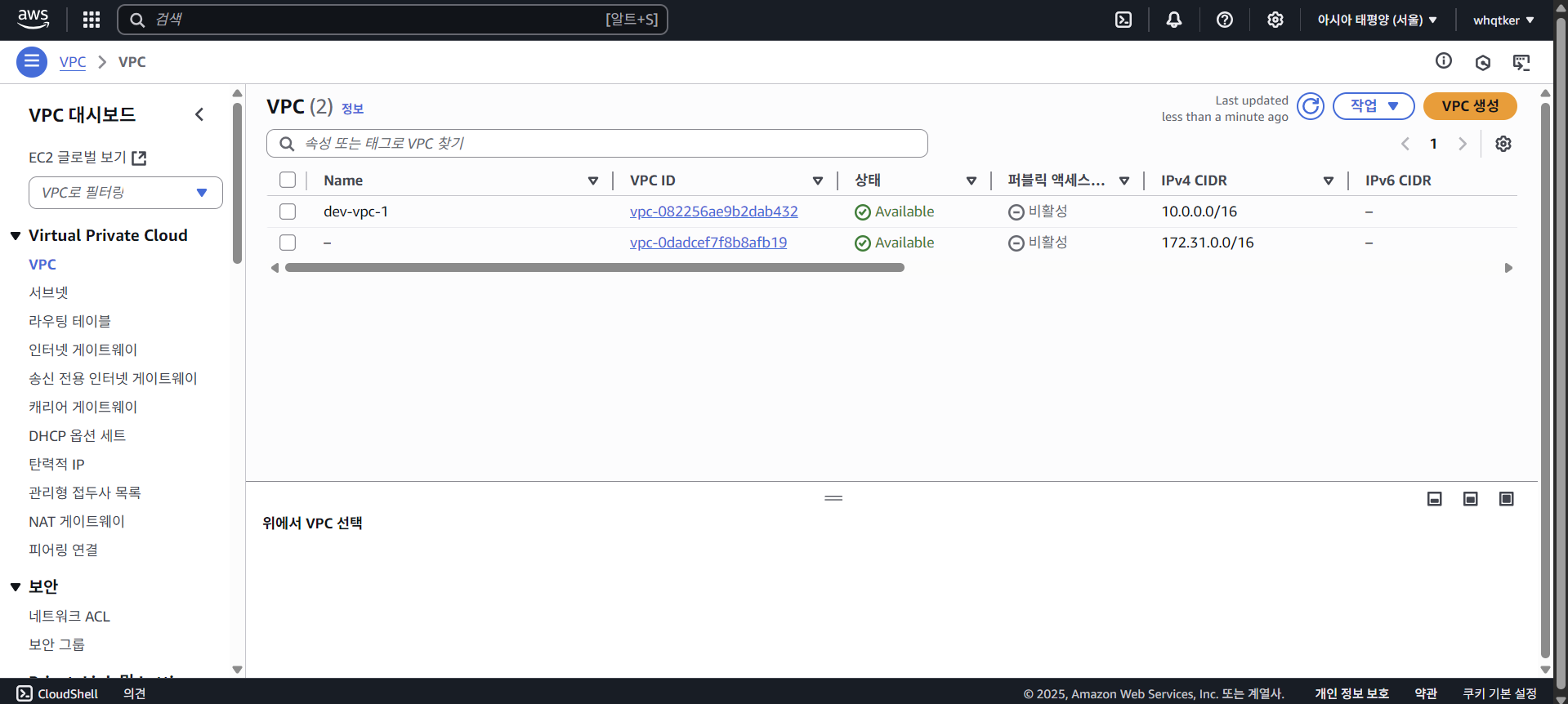Open 탄력적 IP in sidebar

pyautogui.click(x=56, y=464)
